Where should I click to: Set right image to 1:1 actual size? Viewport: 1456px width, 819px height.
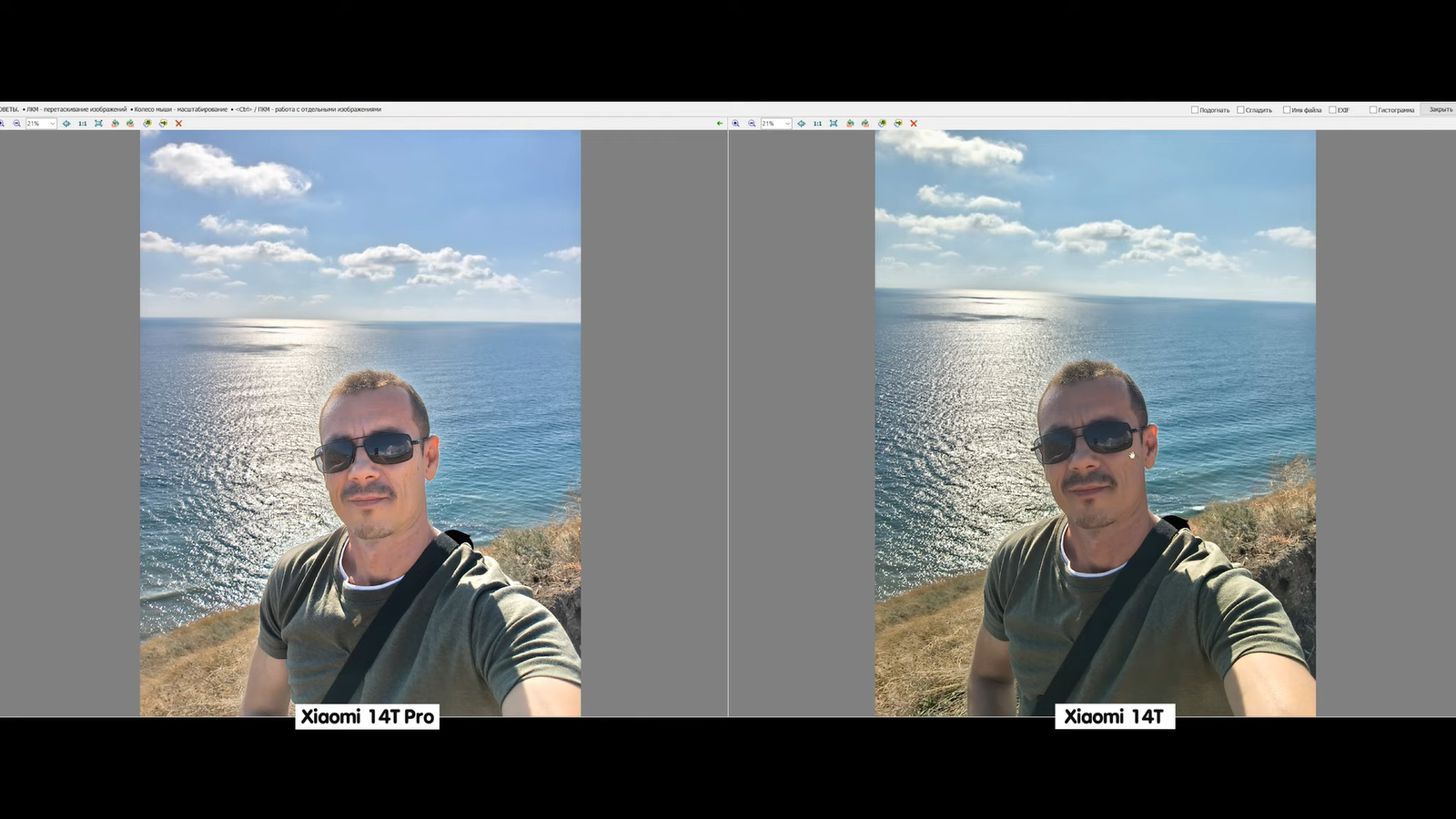(817, 124)
